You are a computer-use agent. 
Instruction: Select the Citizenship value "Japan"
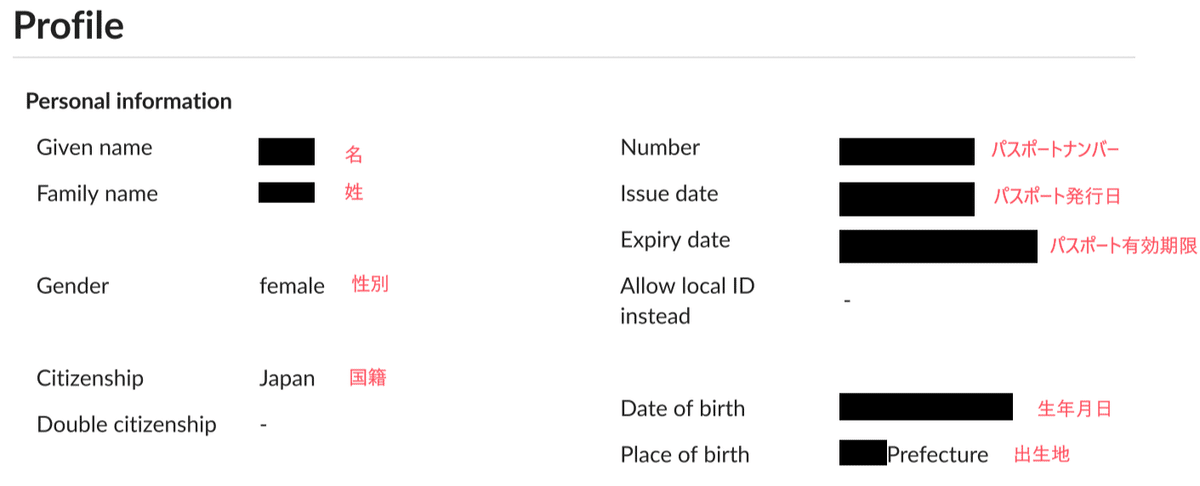287,379
